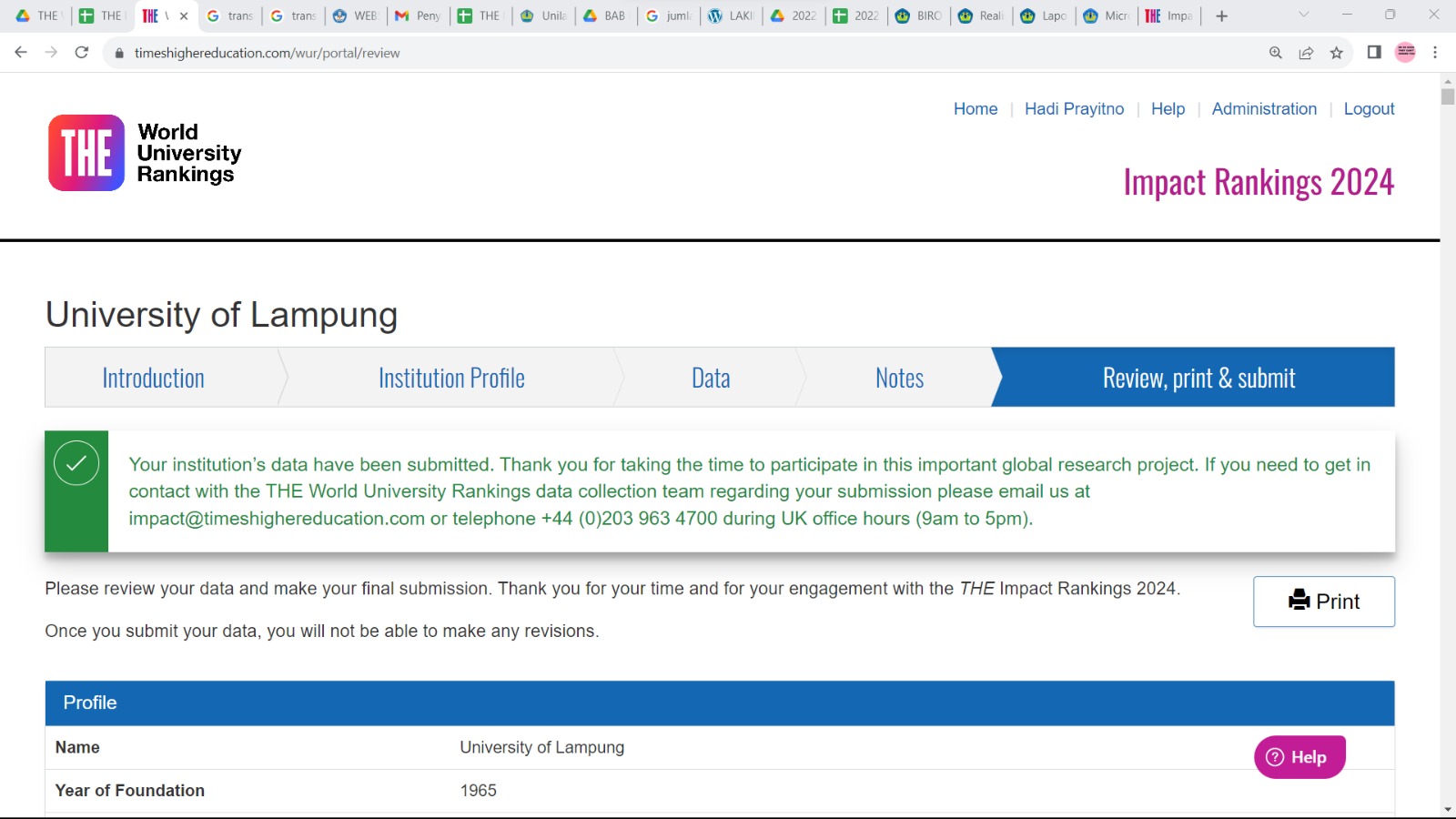
Task: Open the Institution Profile step tab
Action: click(451, 378)
